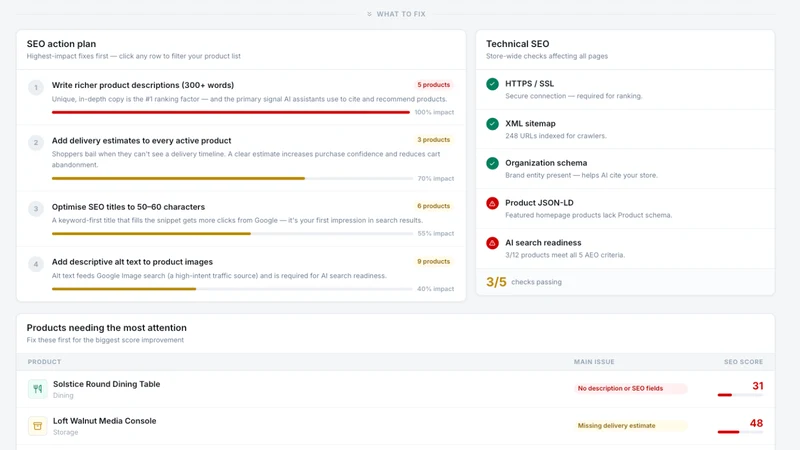
Task: Click the 70% impact progress bar
Action: (x=232, y=179)
